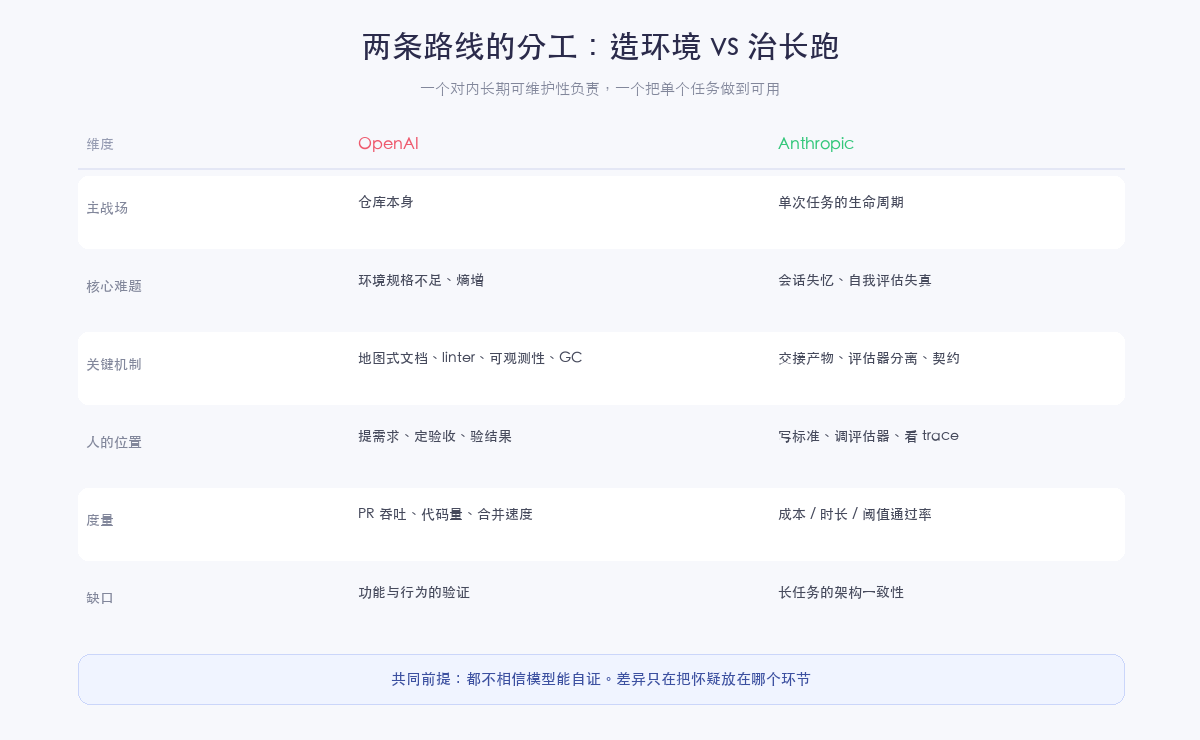
Task: Click the OpenAI column header
Action: 388,144
